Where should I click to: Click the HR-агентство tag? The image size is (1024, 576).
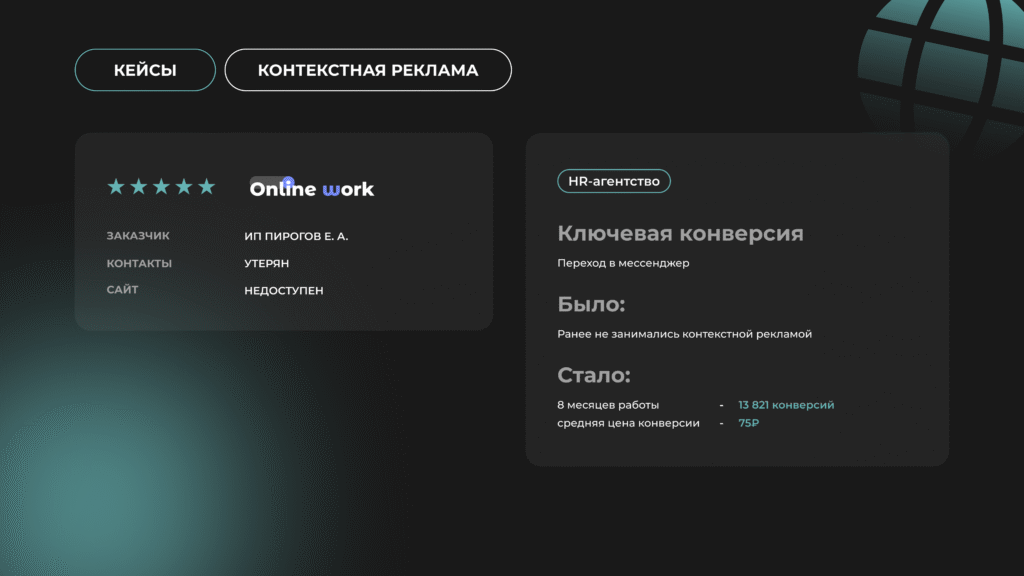(x=613, y=181)
